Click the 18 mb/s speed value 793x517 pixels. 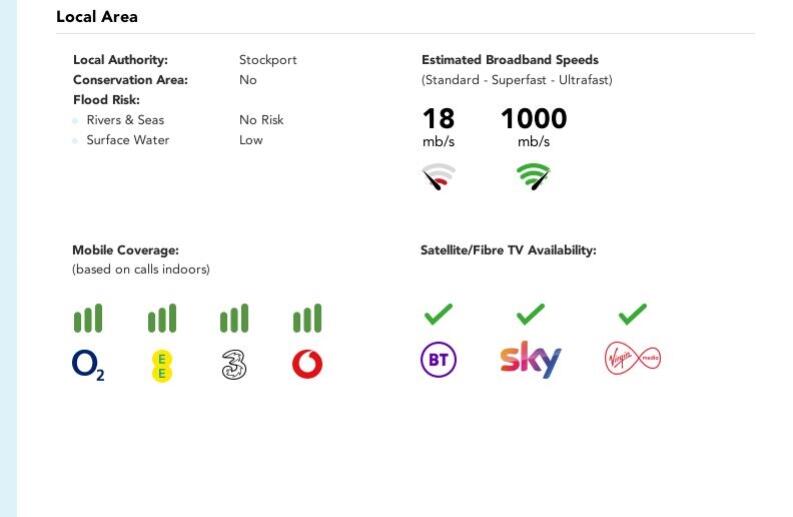[438, 120]
